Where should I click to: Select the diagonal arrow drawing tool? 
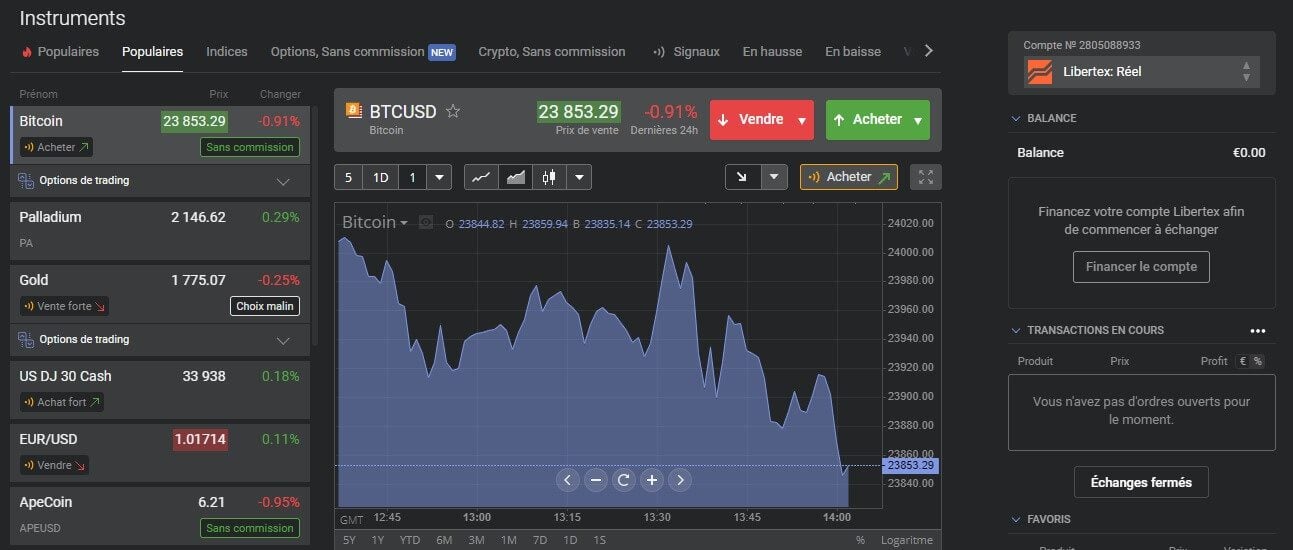coord(742,177)
